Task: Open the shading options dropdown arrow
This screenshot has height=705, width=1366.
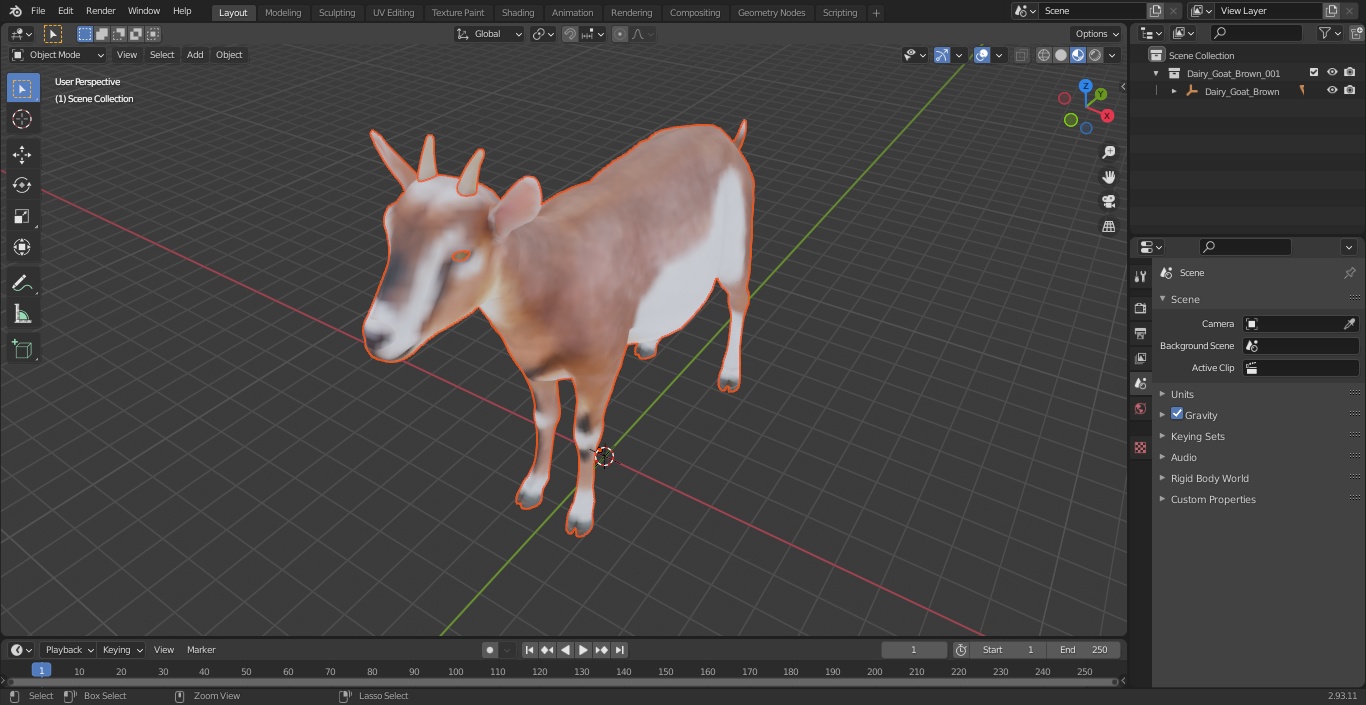Action: (x=1112, y=56)
